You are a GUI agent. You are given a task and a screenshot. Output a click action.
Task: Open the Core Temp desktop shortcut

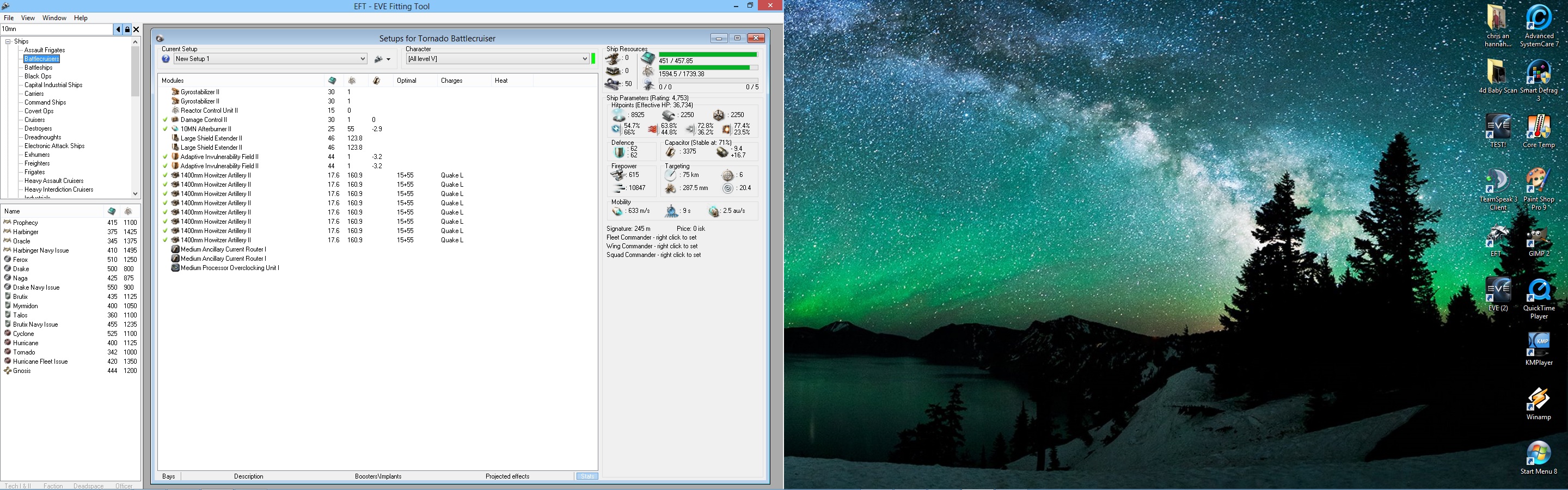click(1539, 131)
